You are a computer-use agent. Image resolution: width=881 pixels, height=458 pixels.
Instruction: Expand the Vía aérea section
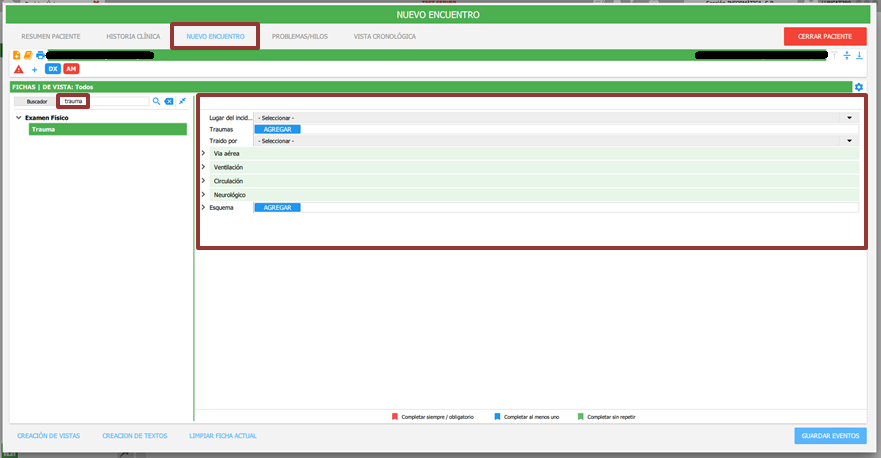[203, 153]
